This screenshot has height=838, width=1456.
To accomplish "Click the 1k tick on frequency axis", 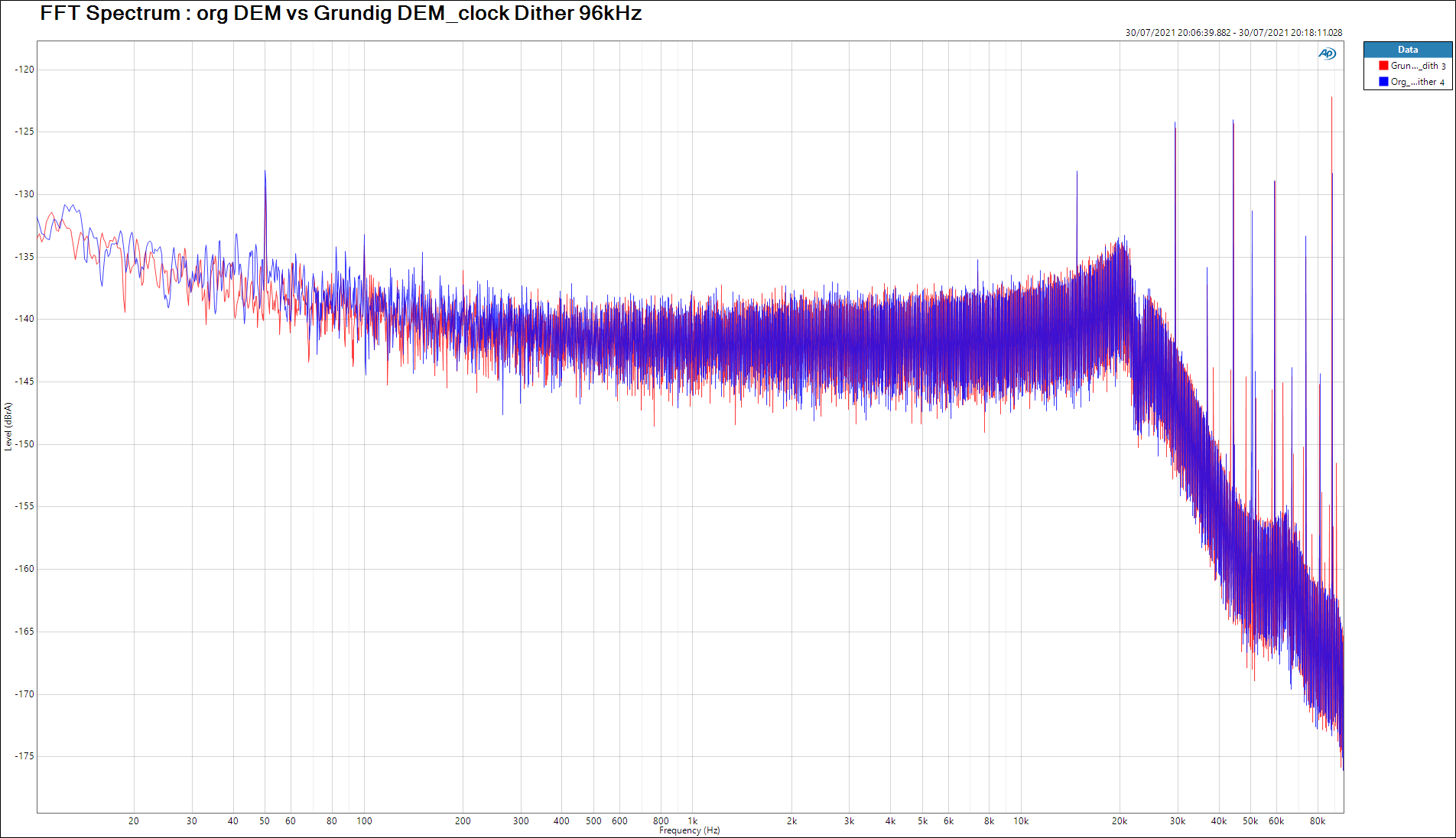I will (x=692, y=821).
